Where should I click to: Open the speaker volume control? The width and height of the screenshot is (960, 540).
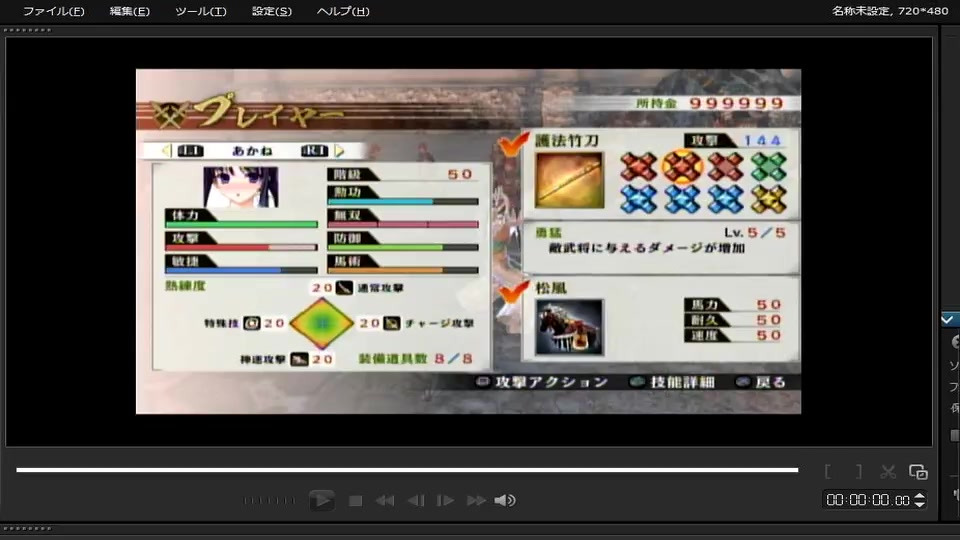(504, 501)
